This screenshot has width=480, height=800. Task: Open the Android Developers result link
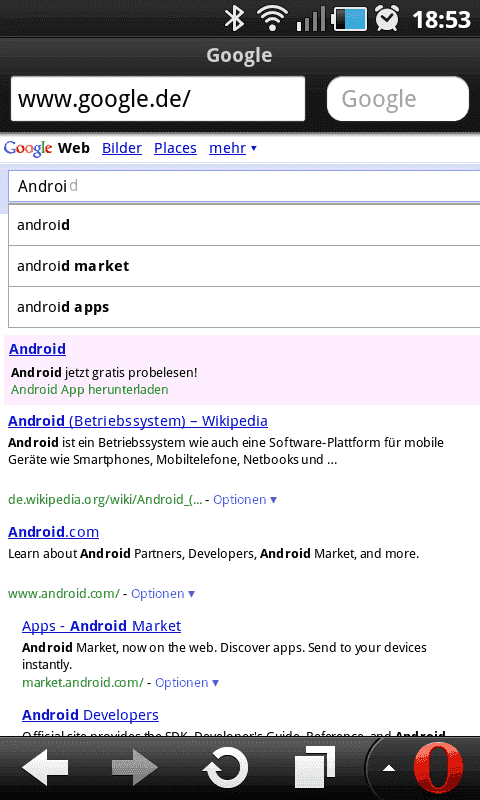90,715
